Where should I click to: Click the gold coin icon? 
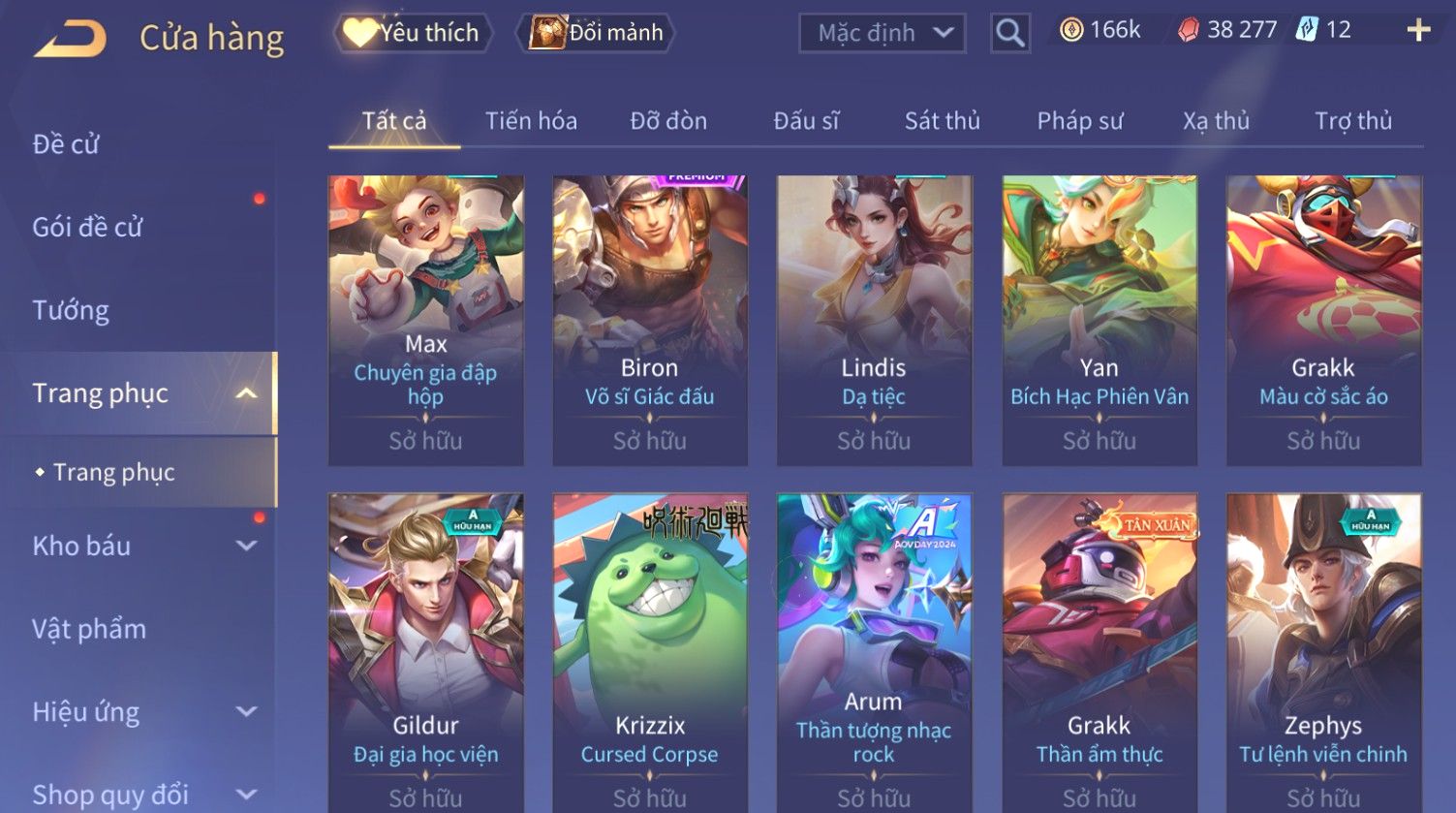(1071, 31)
